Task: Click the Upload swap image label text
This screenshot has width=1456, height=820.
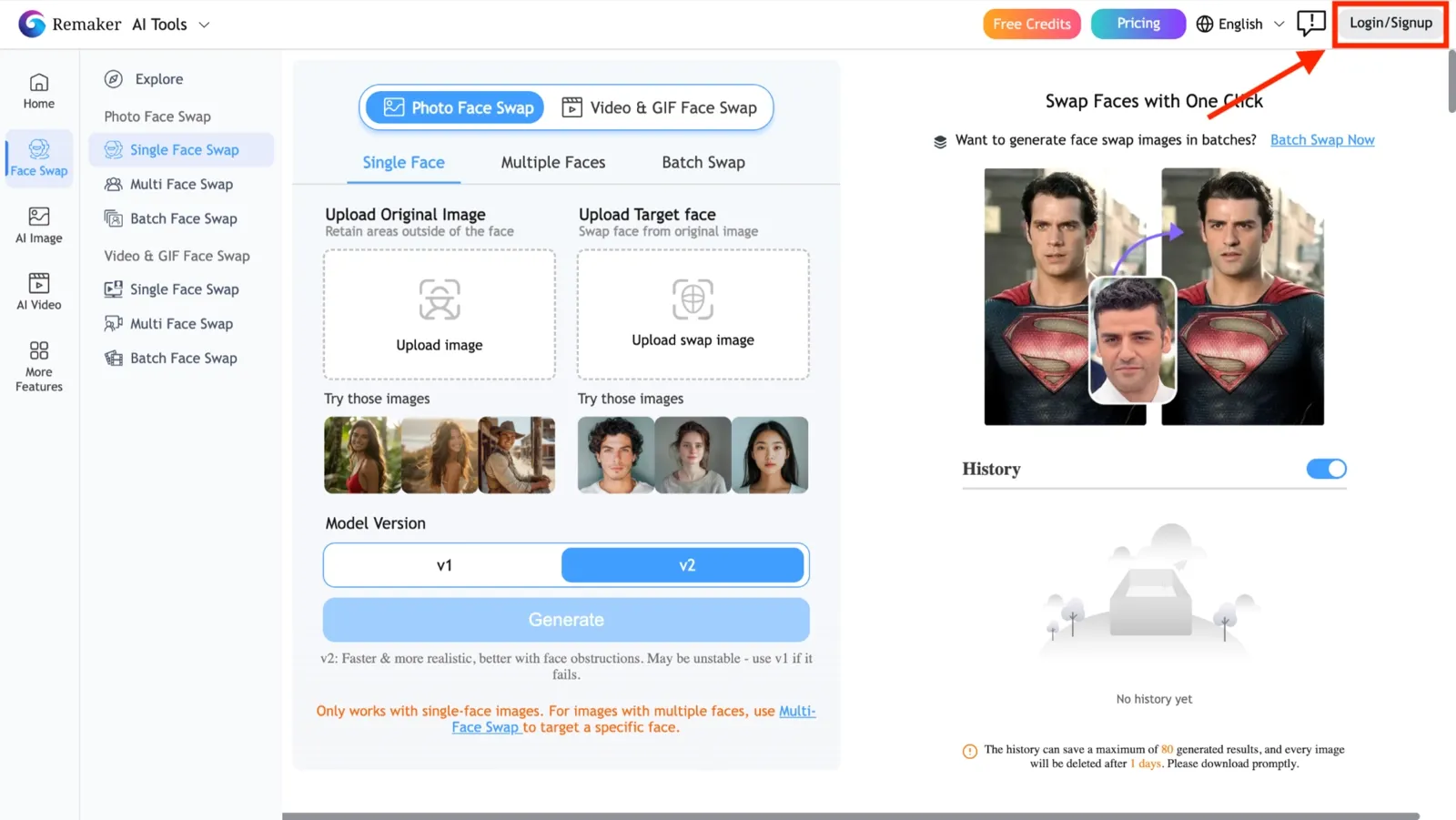Action: click(693, 340)
